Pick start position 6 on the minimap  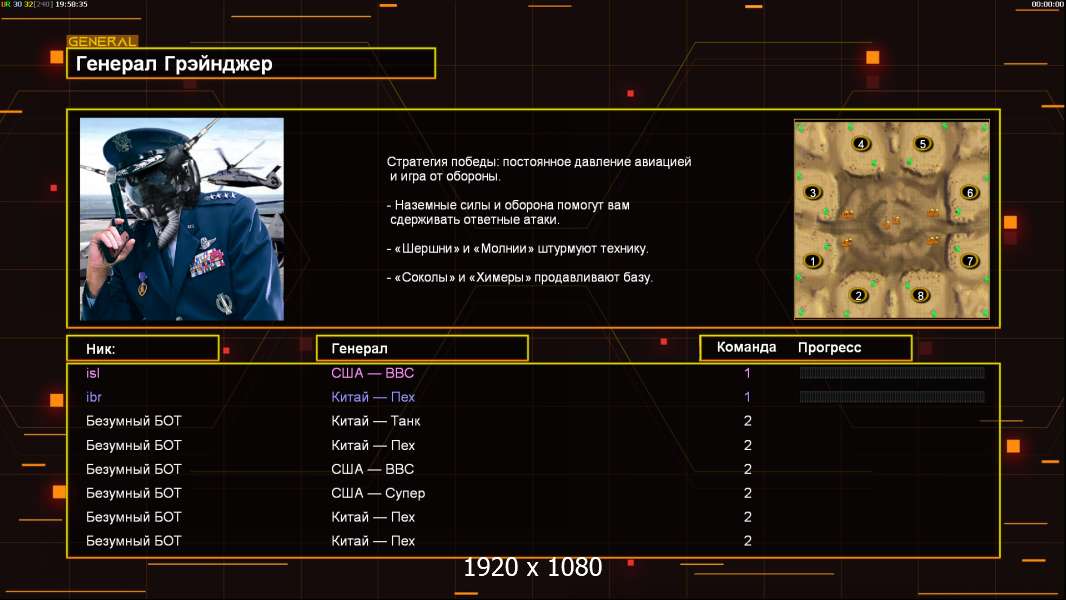[x=970, y=192]
